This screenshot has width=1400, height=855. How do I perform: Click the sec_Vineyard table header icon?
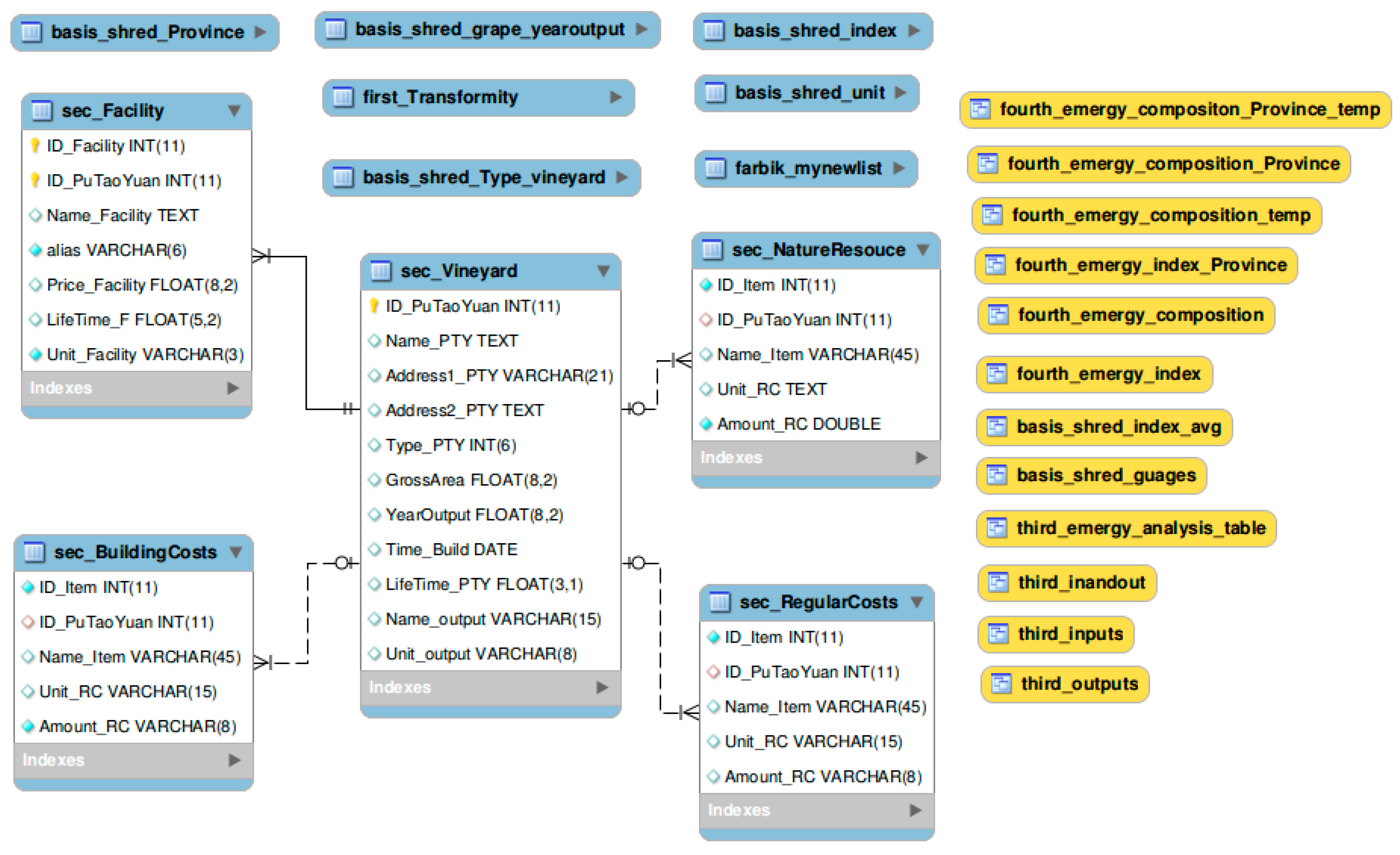(x=381, y=271)
